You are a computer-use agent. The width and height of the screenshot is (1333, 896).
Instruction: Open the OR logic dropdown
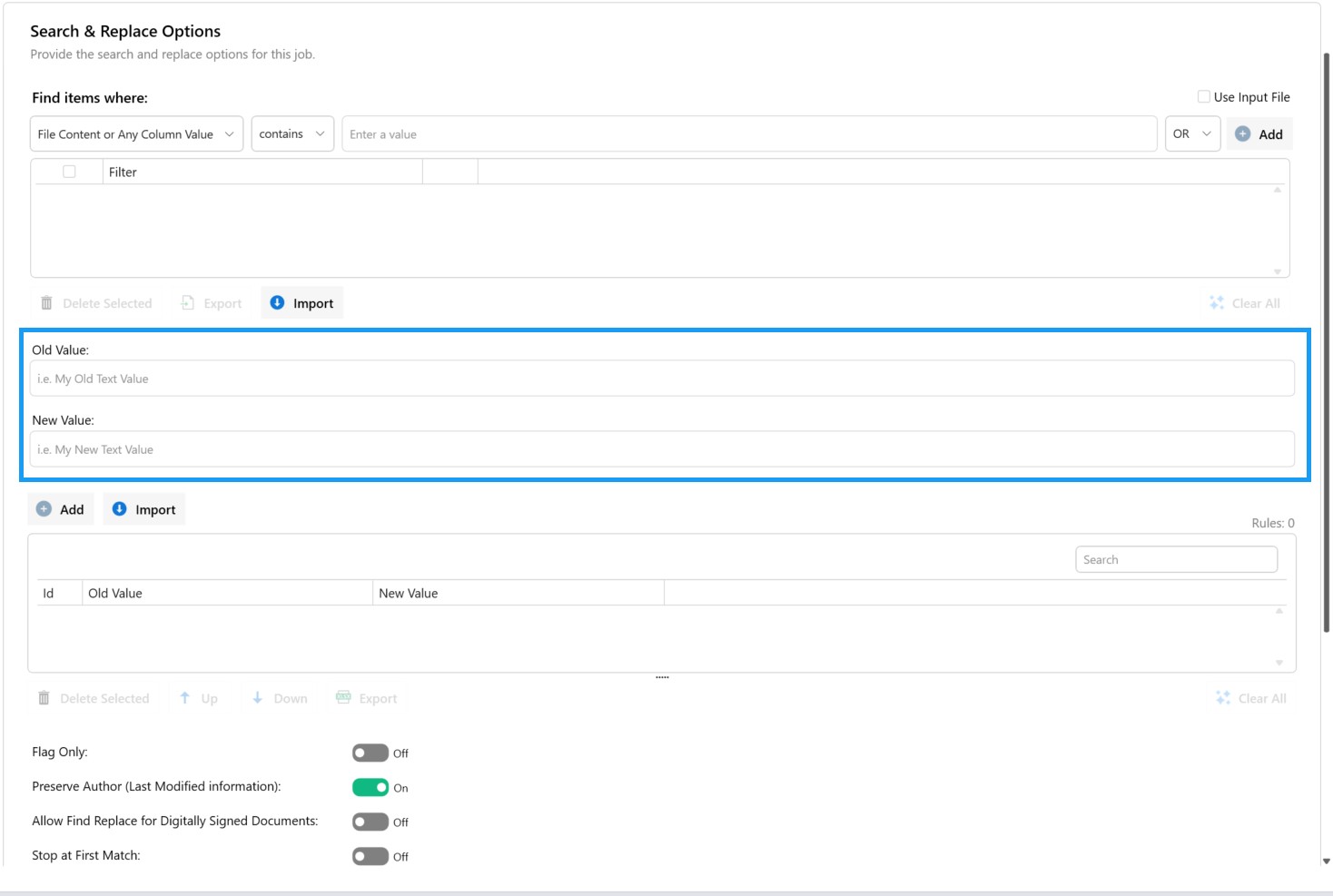point(1193,133)
